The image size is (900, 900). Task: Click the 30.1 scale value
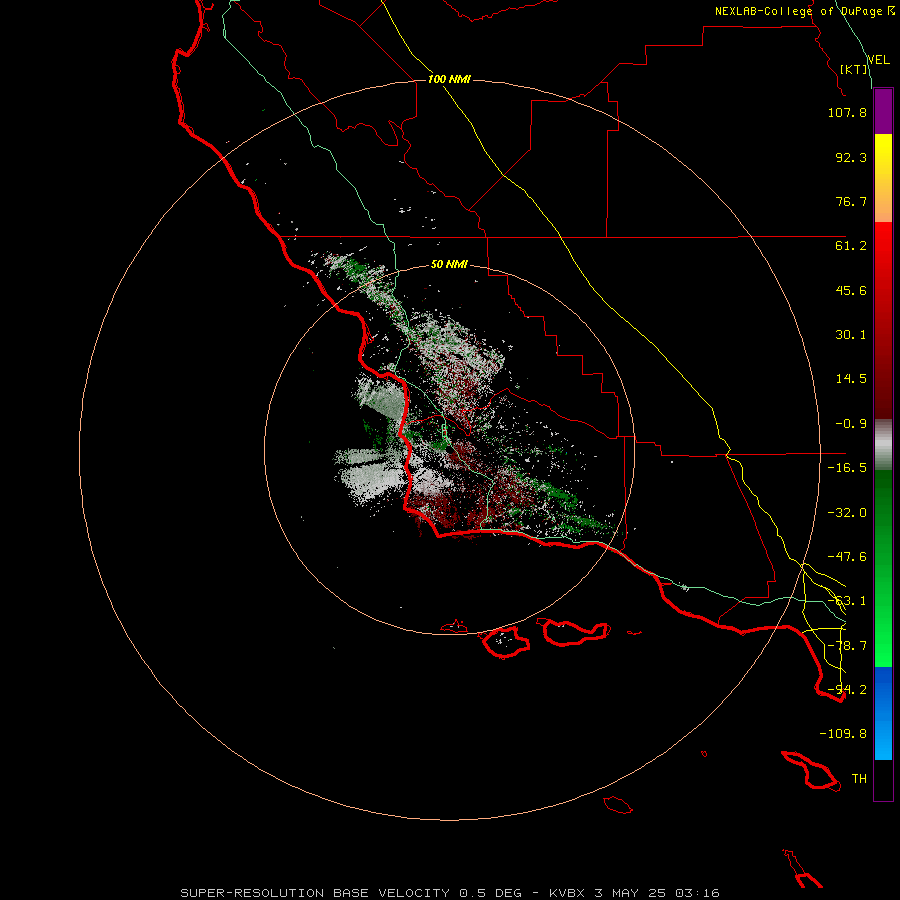tap(851, 335)
